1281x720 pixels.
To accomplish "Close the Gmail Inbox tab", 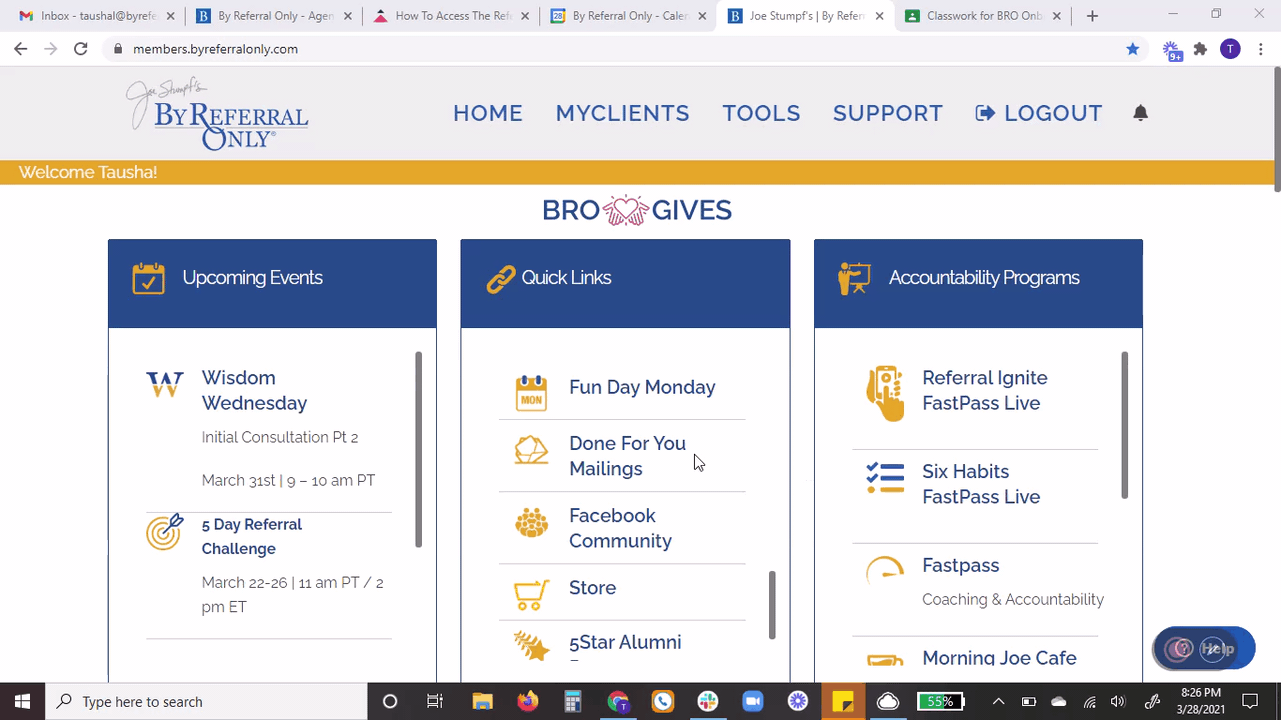I will pyautogui.click(x=171, y=16).
